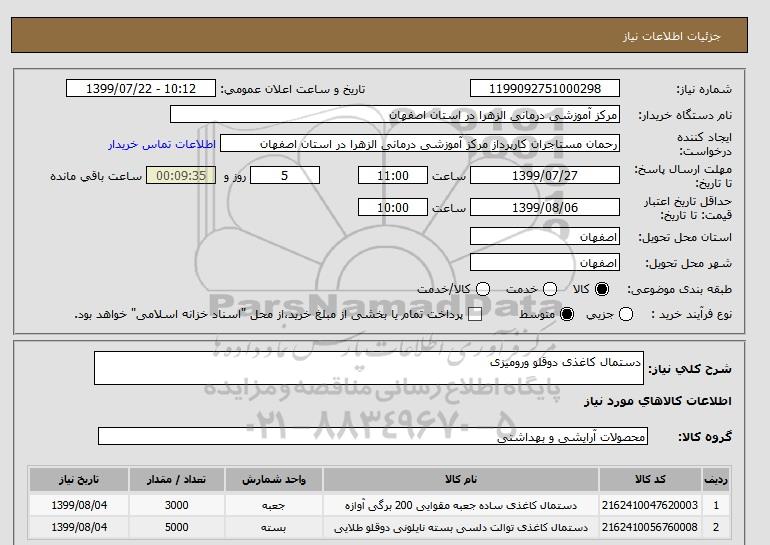Click product name دستمال کاغذی ساده جعبه مقوایی

[x=461, y=505]
